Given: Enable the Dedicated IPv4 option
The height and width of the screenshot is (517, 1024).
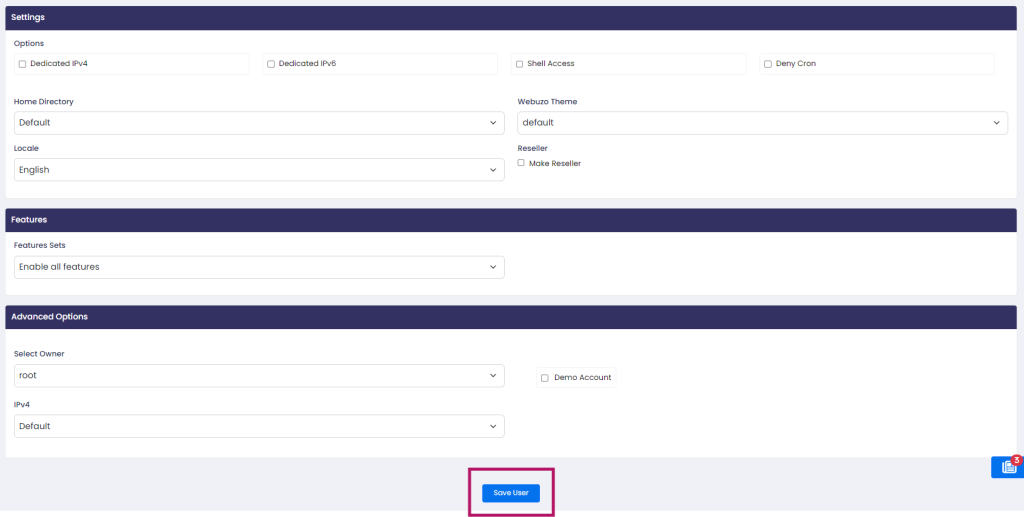Looking at the screenshot, I should click(23, 64).
